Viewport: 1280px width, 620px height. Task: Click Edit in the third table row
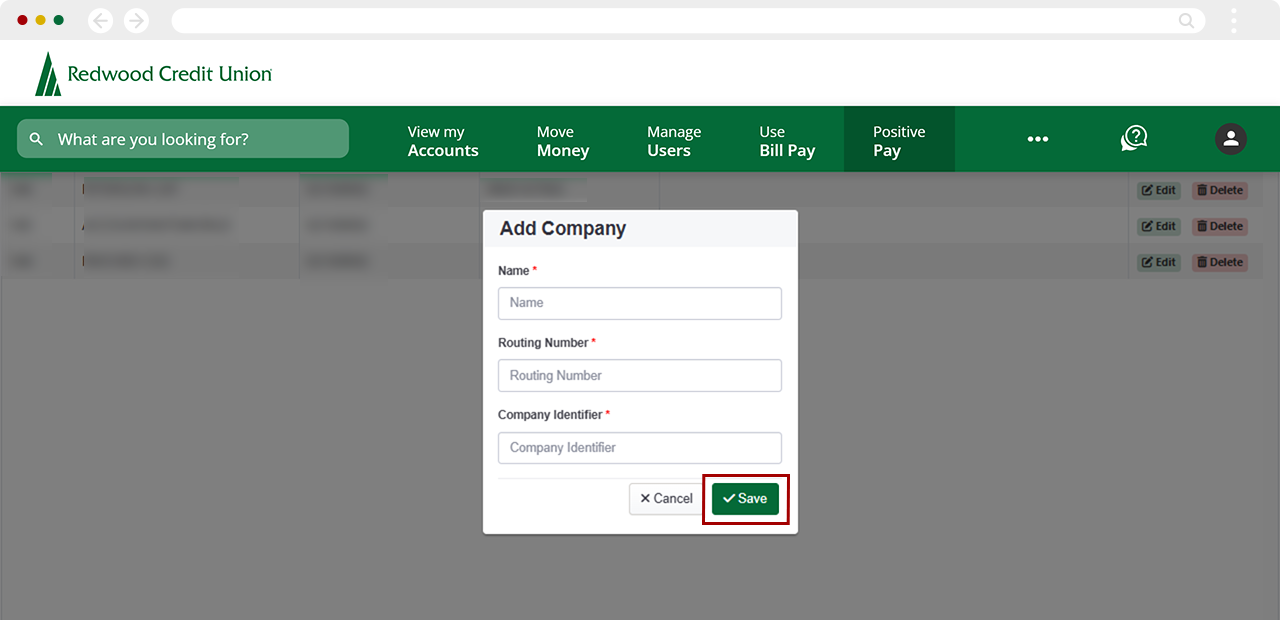click(x=1159, y=262)
